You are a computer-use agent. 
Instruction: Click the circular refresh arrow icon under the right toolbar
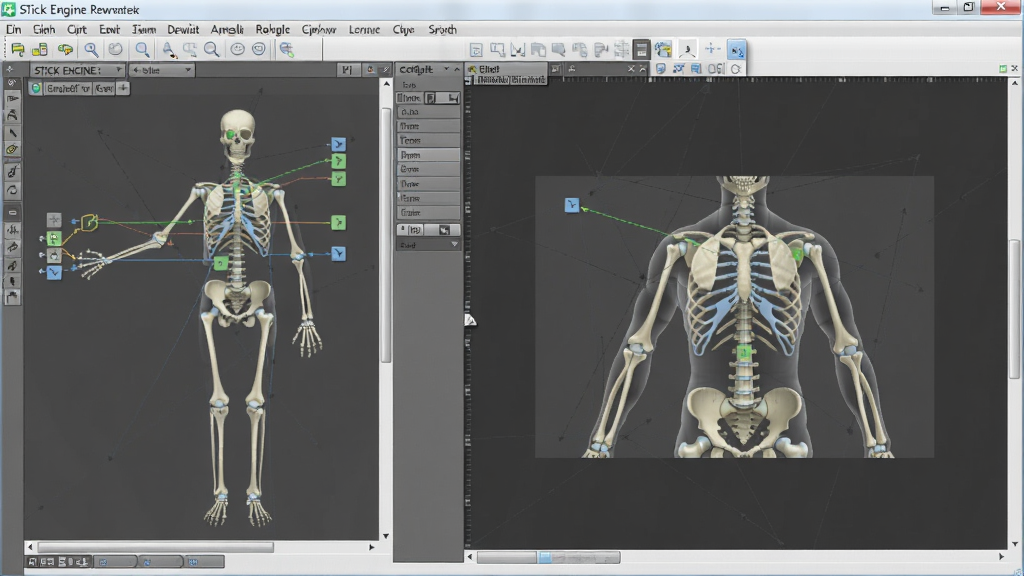click(736, 69)
